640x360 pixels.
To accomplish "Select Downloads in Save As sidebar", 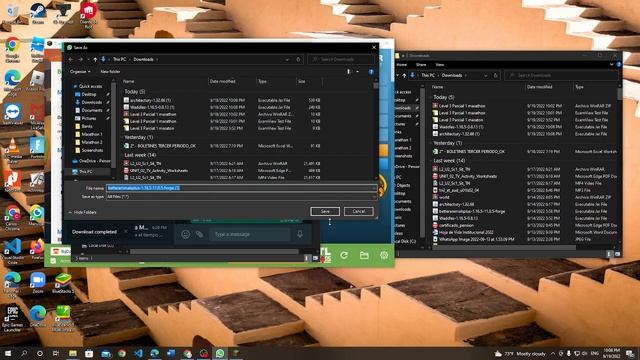I will pos(91,102).
